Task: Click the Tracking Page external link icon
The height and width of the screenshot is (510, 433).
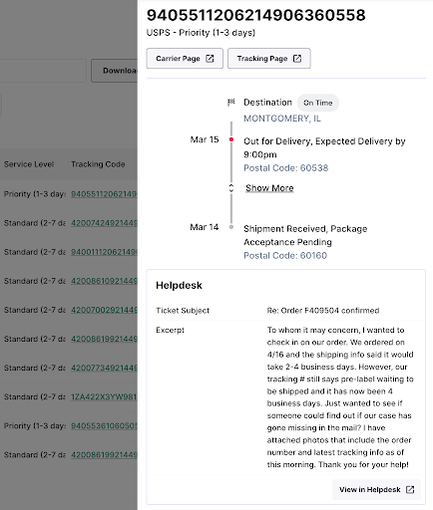Action: 297,59
